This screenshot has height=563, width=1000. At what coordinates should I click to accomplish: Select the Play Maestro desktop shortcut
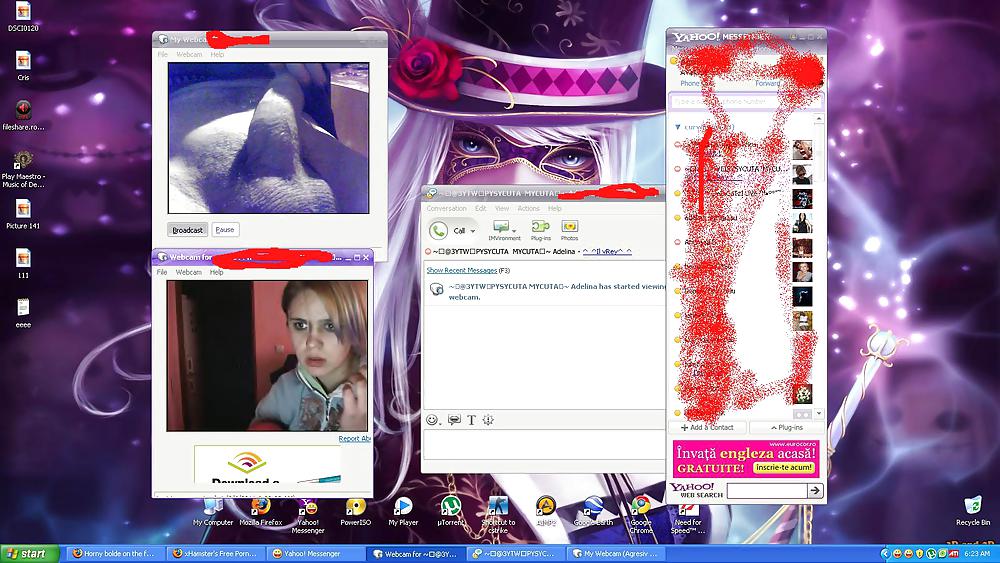point(23,170)
